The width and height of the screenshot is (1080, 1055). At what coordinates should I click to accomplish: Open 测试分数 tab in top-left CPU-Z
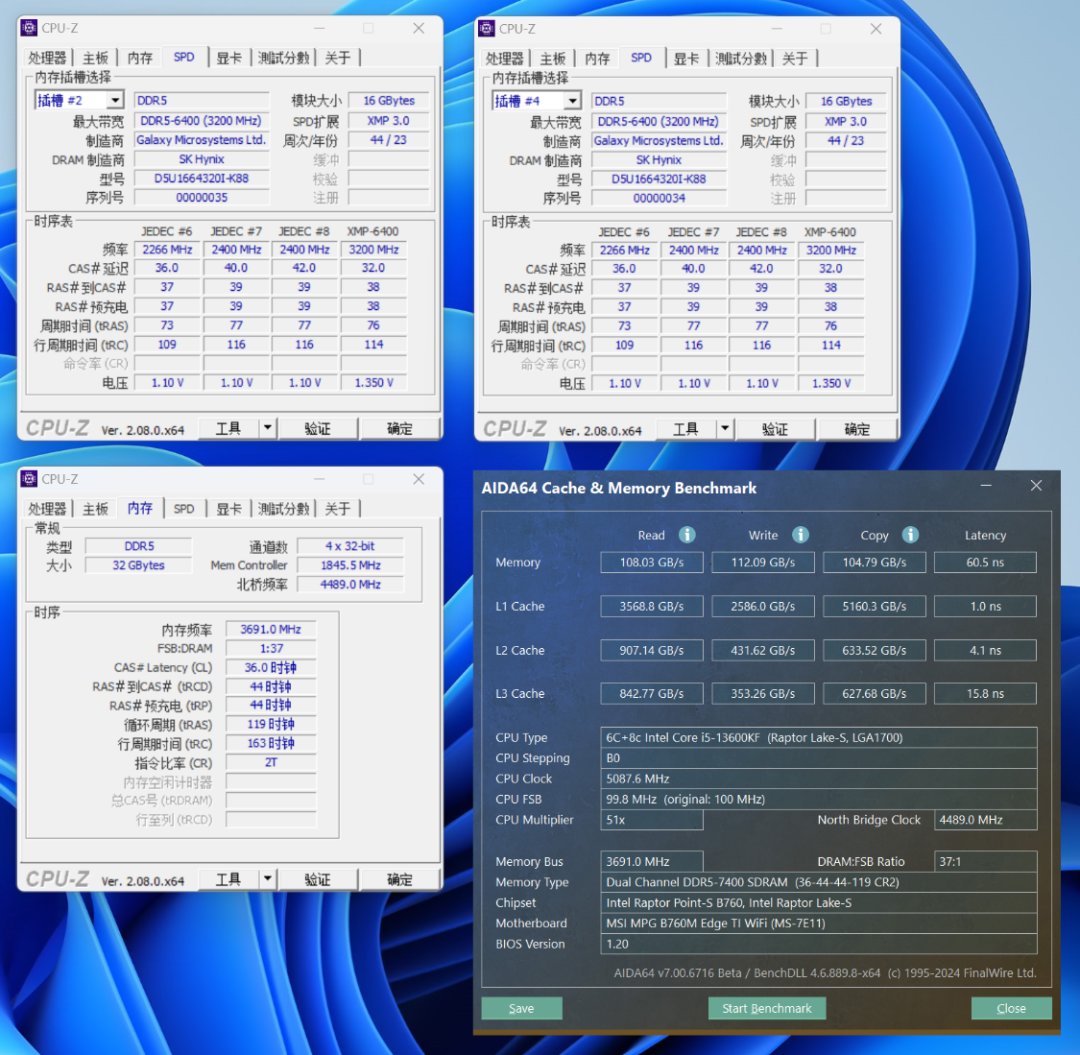click(283, 58)
